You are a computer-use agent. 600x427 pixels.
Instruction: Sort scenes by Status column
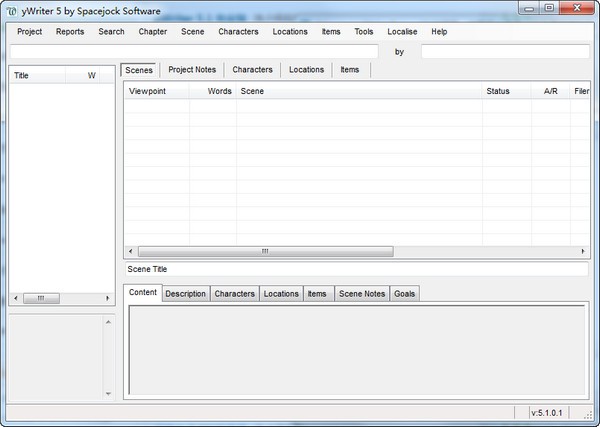[x=507, y=91]
